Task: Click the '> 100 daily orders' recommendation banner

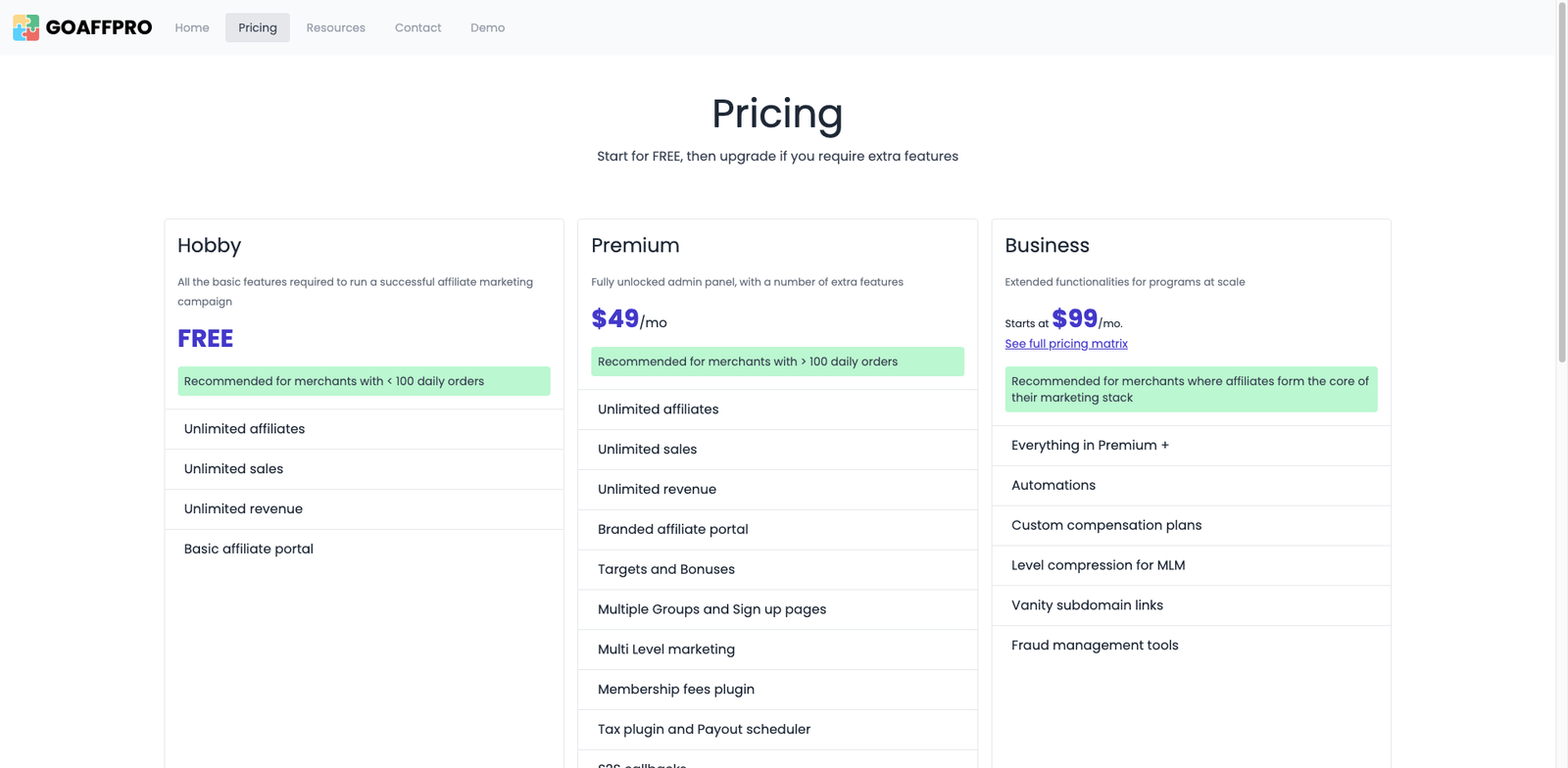Action: coord(777,361)
